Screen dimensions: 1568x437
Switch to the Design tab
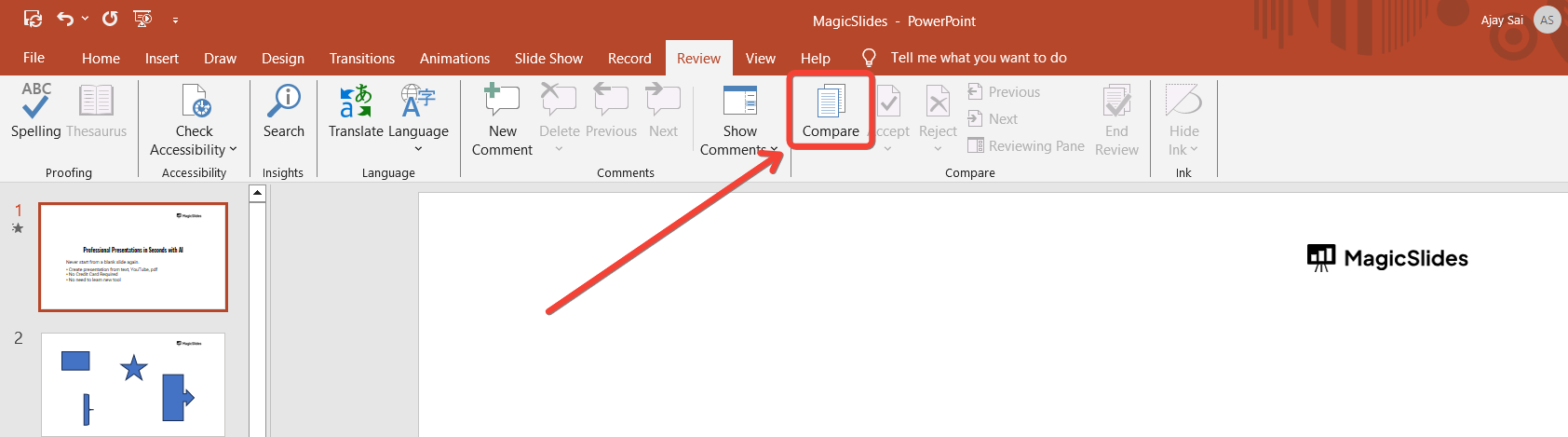pos(283,58)
